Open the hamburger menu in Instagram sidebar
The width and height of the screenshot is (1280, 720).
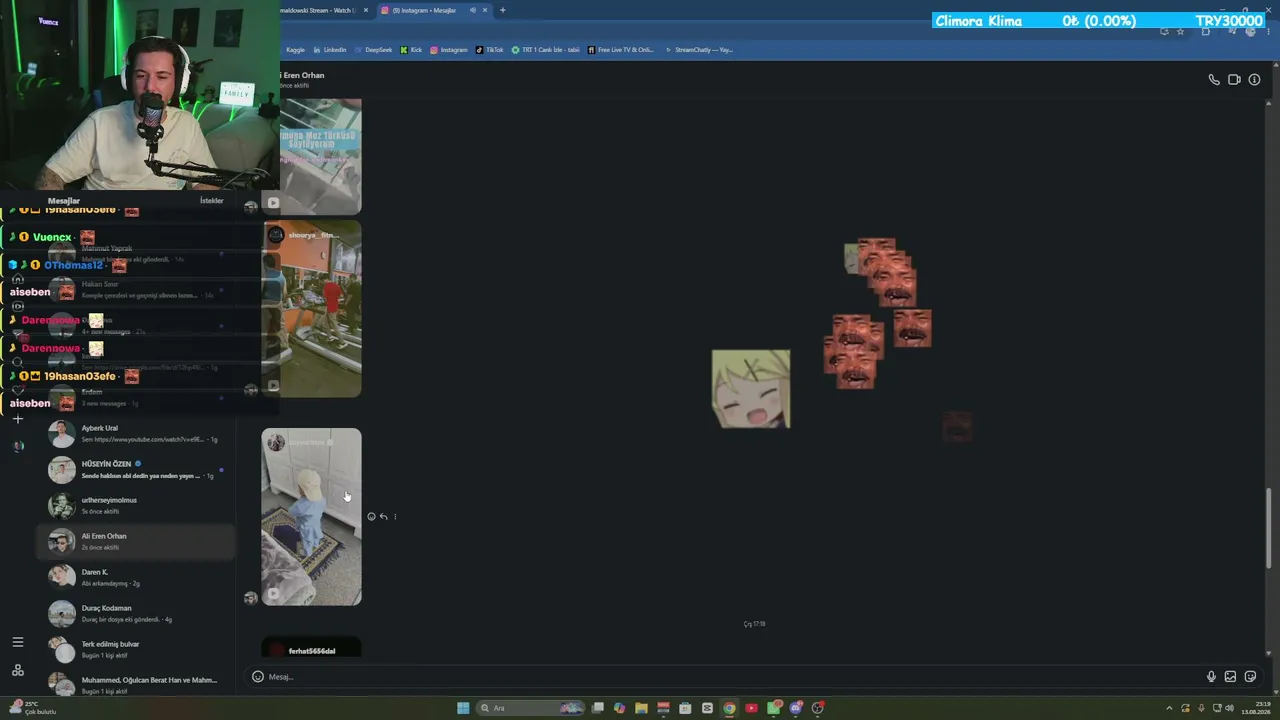coord(17,642)
